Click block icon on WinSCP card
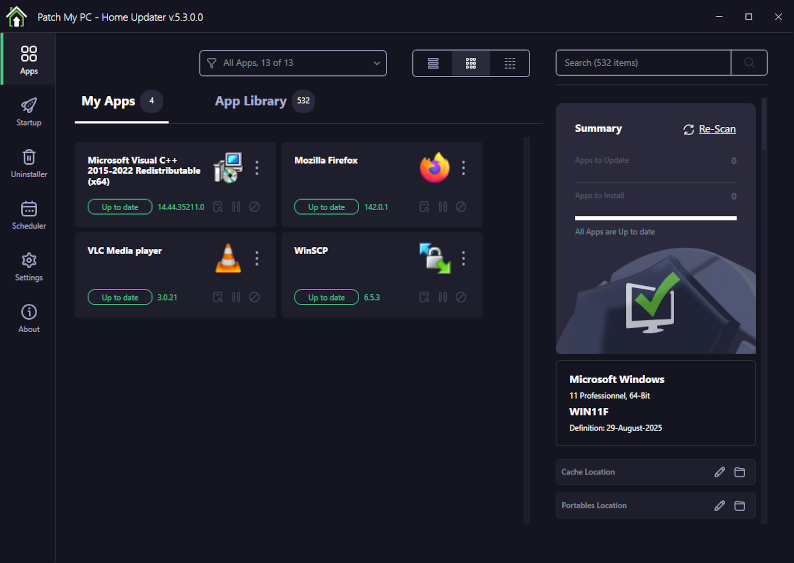This screenshot has height=563, width=794. point(461,297)
